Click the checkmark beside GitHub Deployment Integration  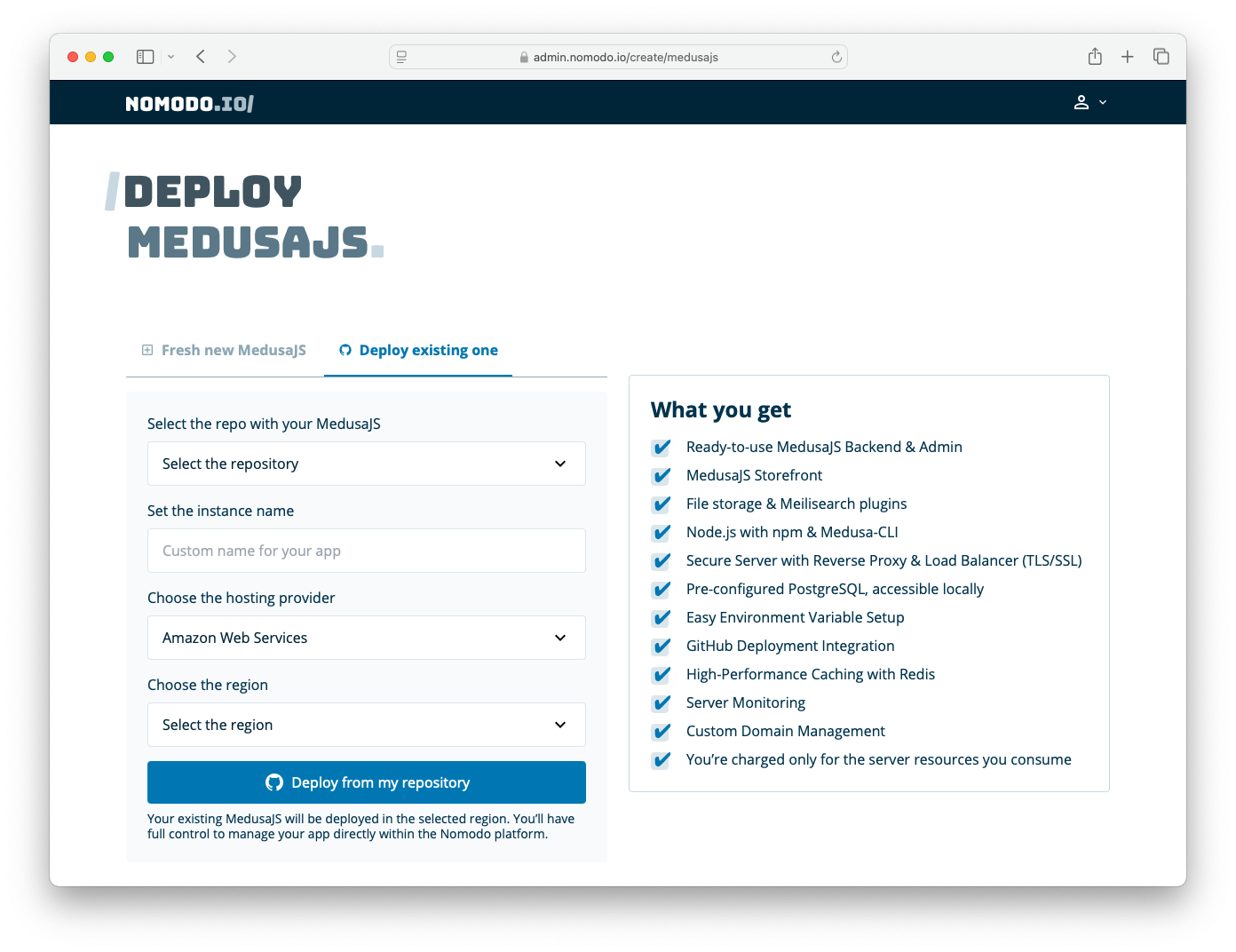tap(662, 647)
